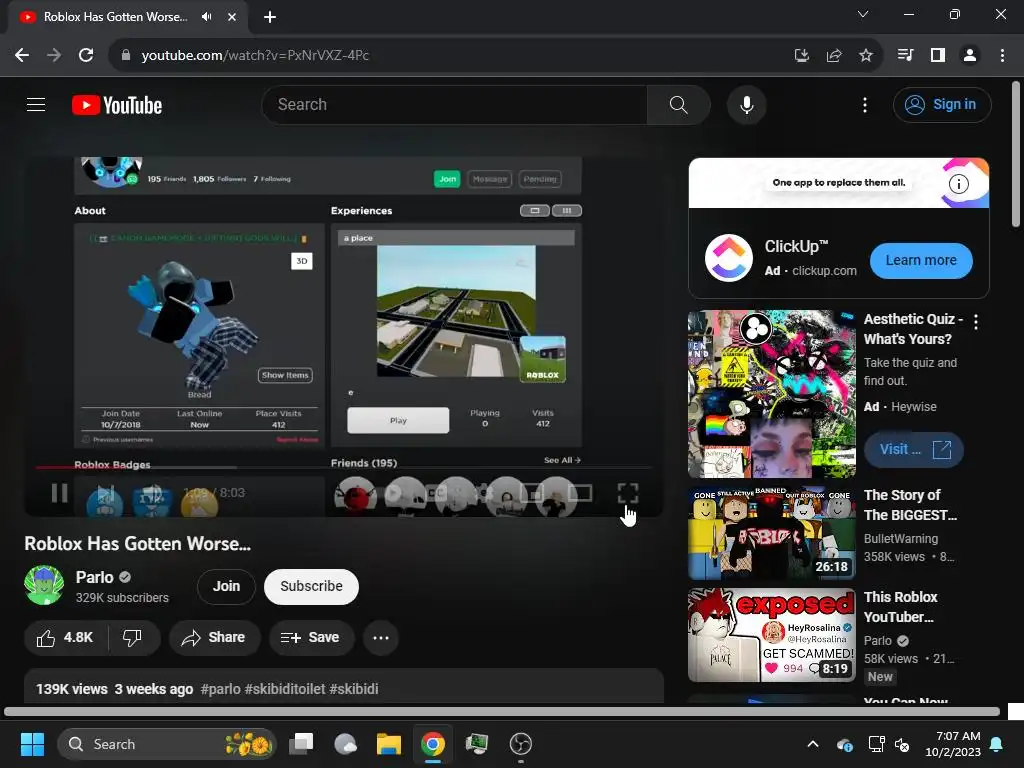This screenshot has width=1024, height=768.
Task: Go to YouTube home via logo
Action: (117, 105)
